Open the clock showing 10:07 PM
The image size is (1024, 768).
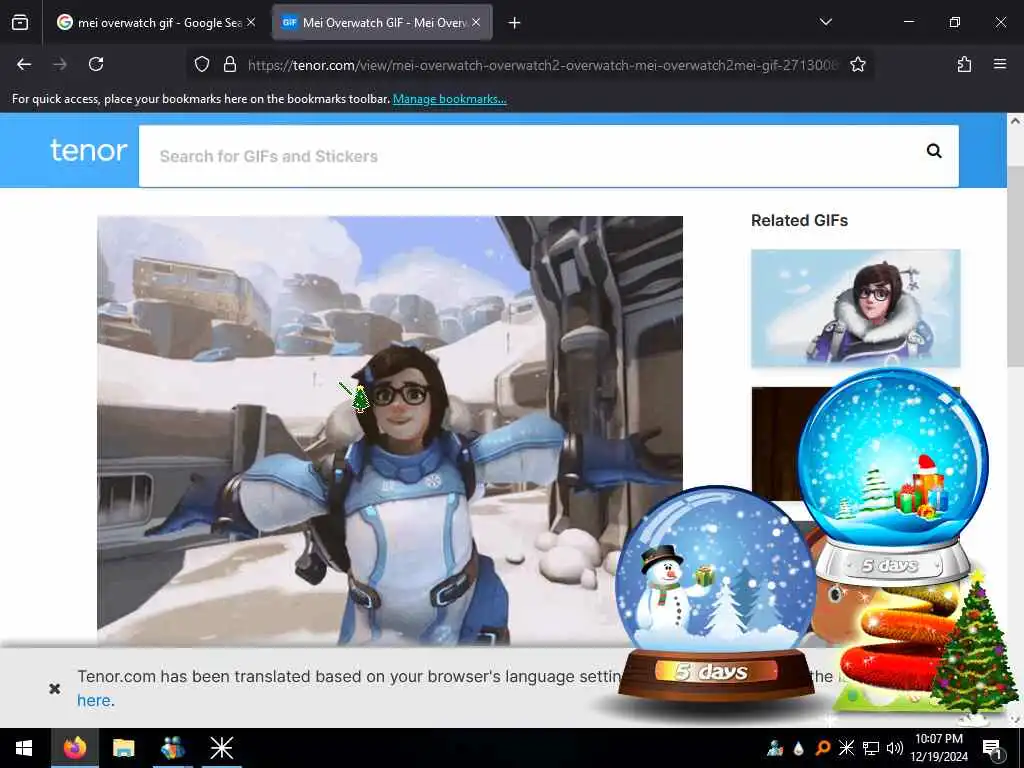tap(939, 748)
